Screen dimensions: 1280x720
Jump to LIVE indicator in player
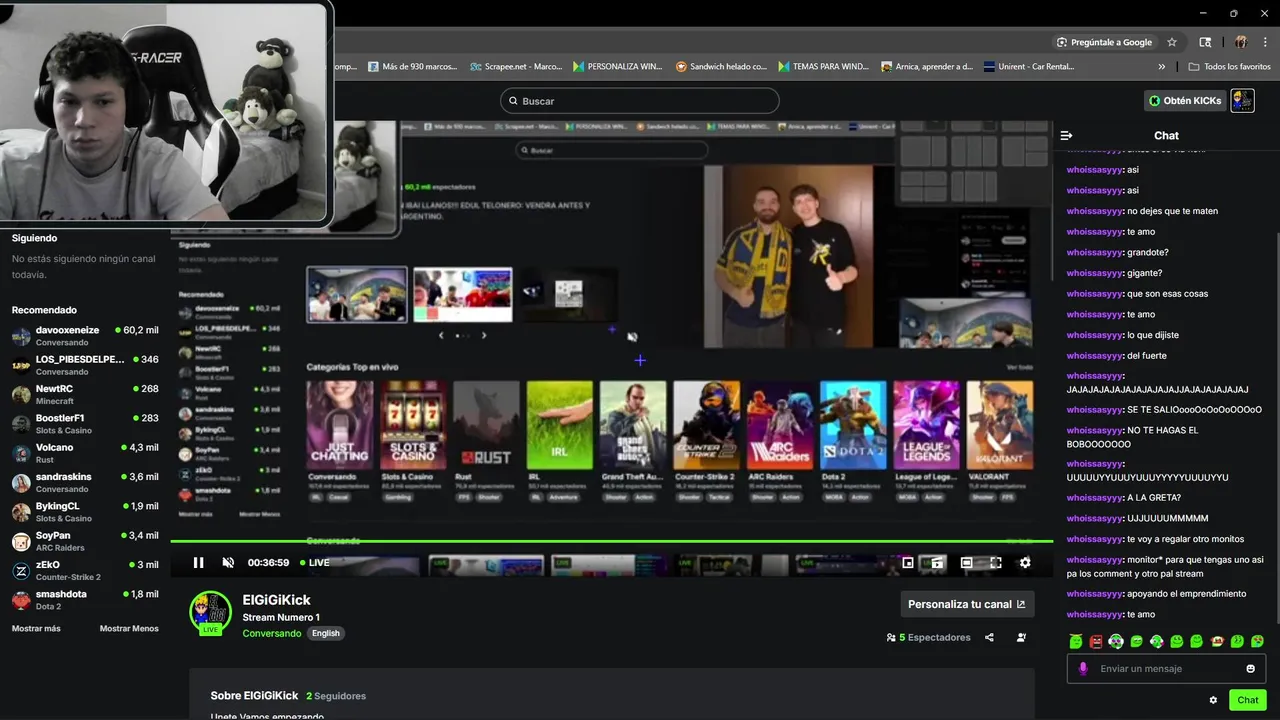313,563
